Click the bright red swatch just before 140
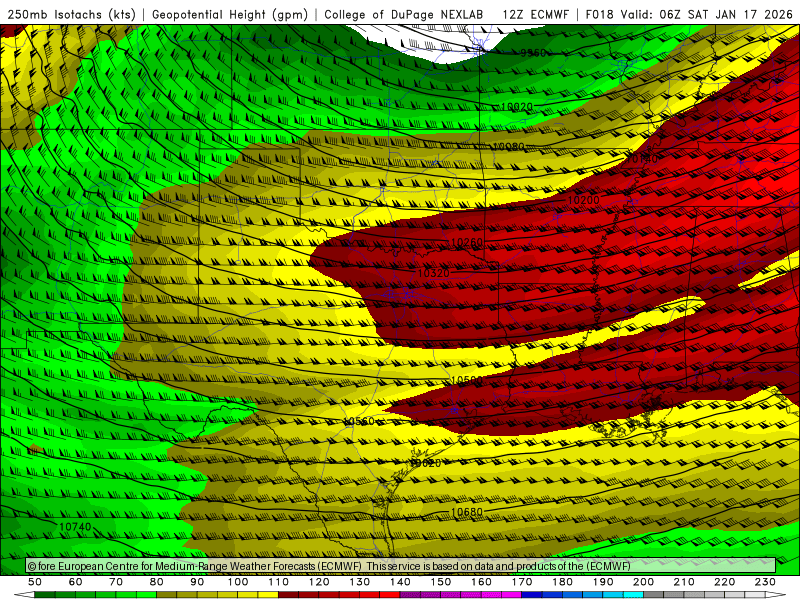 pos(390,595)
